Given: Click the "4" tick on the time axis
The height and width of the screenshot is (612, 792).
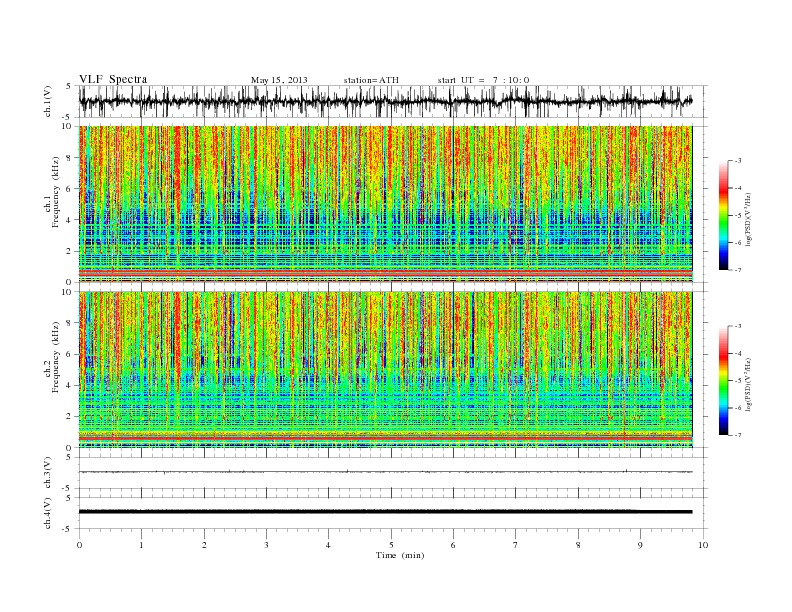Looking at the screenshot, I should [x=328, y=545].
